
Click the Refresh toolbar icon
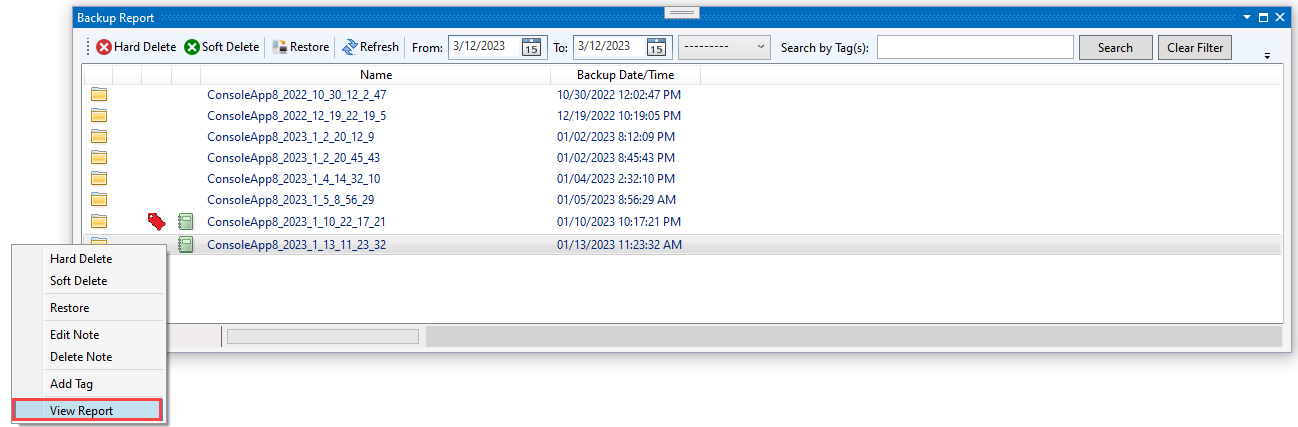(x=350, y=47)
